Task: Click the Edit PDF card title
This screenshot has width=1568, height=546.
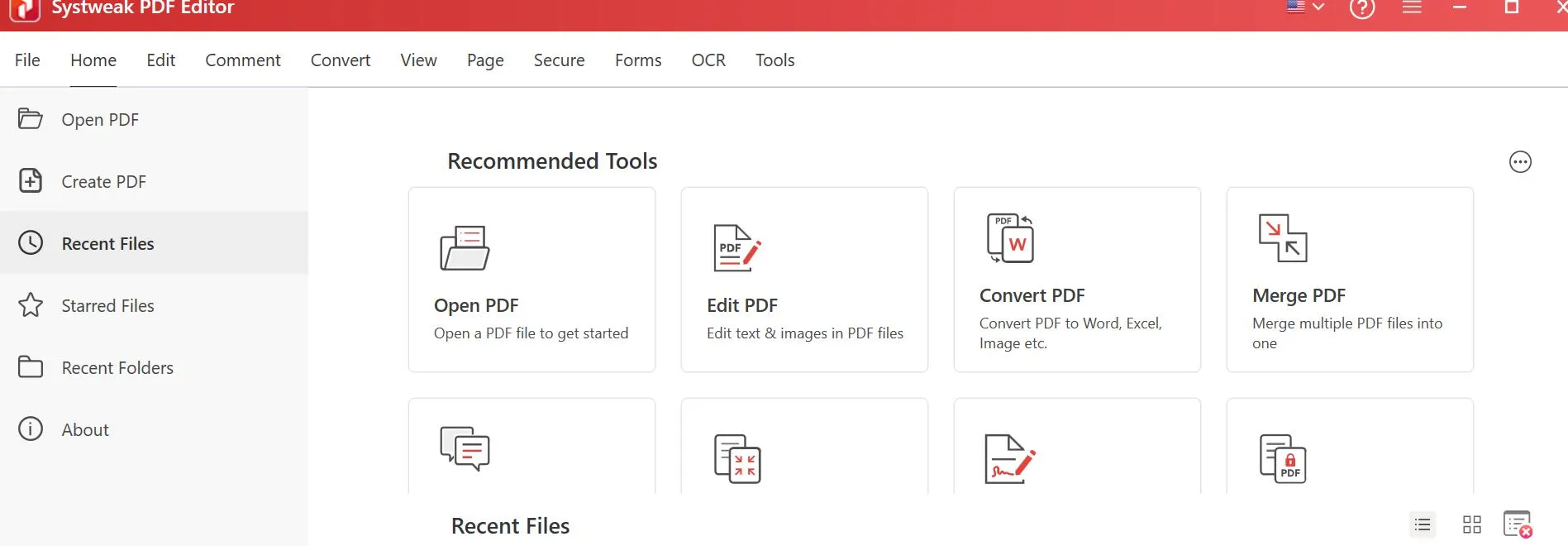Action: 742,305
